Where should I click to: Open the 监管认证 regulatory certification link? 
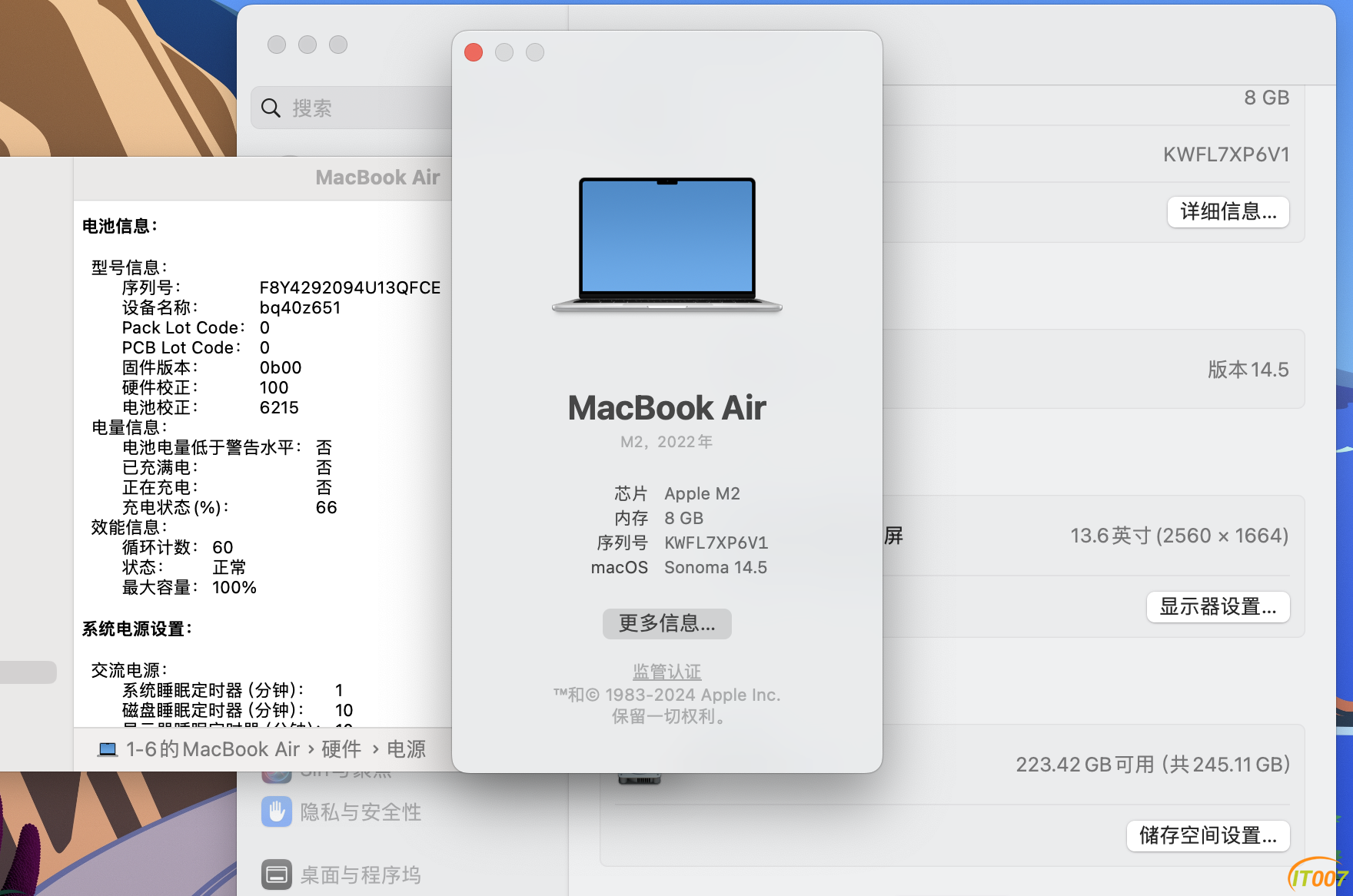point(667,672)
